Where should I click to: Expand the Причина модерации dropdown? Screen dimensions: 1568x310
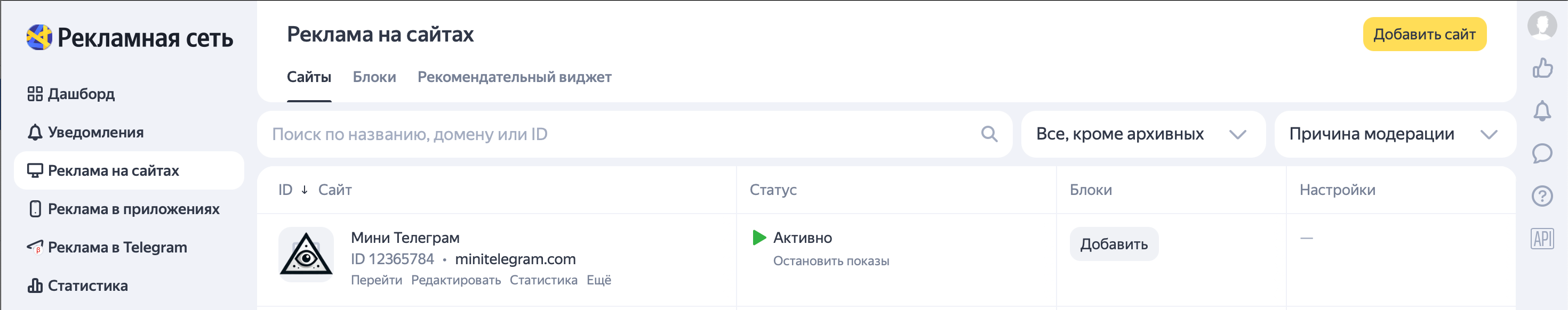[x=1394, y=134]
